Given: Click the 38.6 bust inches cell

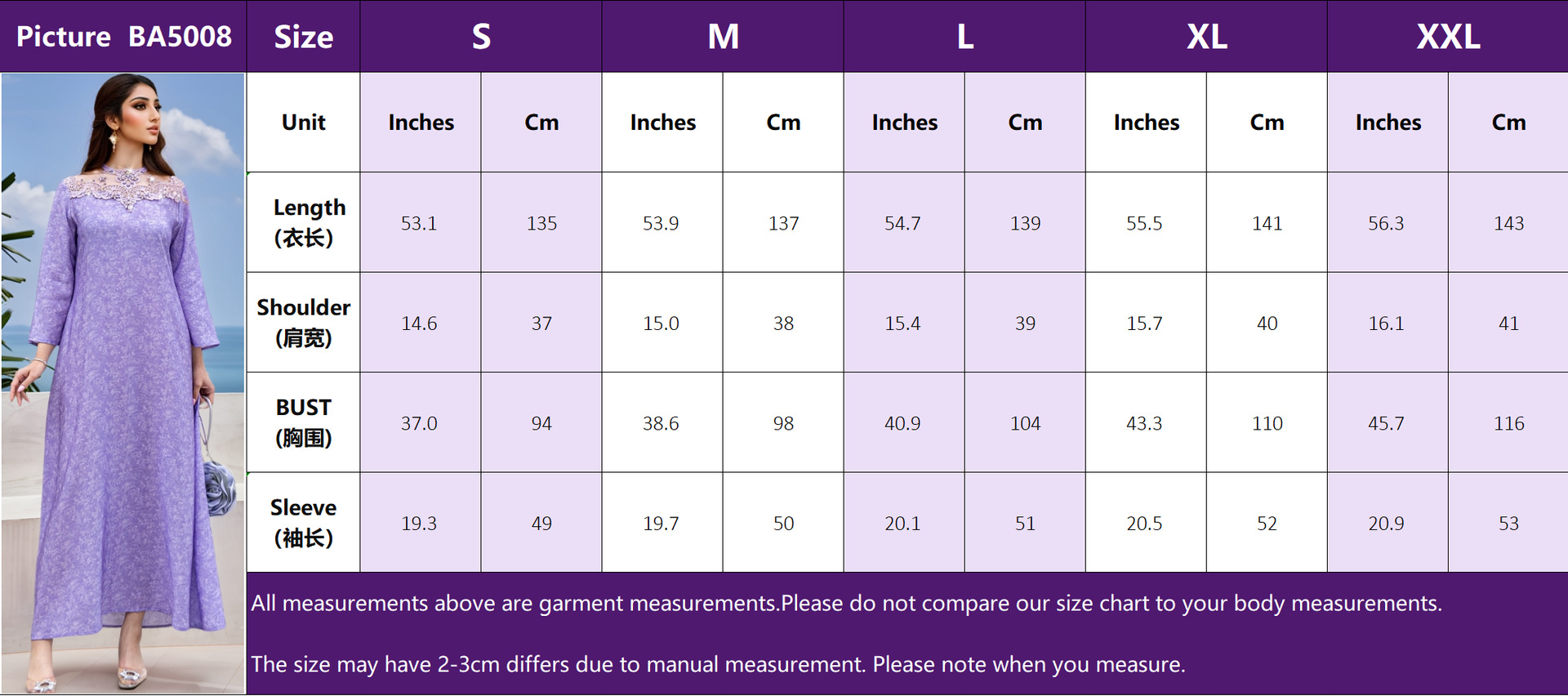Looking at the screenshot, I should pos(661,423).
